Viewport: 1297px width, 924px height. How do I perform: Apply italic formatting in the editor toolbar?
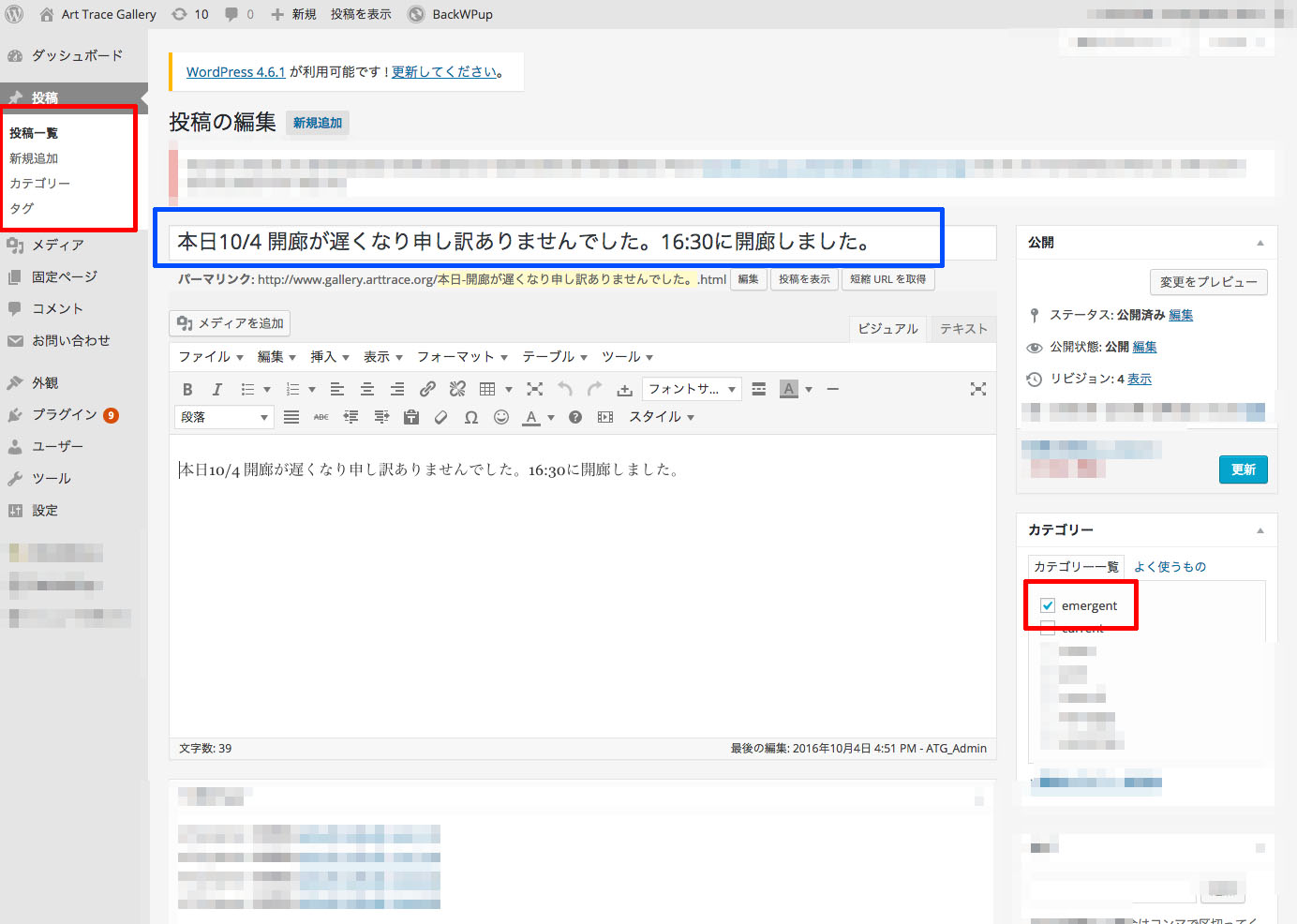pos(217,390)
